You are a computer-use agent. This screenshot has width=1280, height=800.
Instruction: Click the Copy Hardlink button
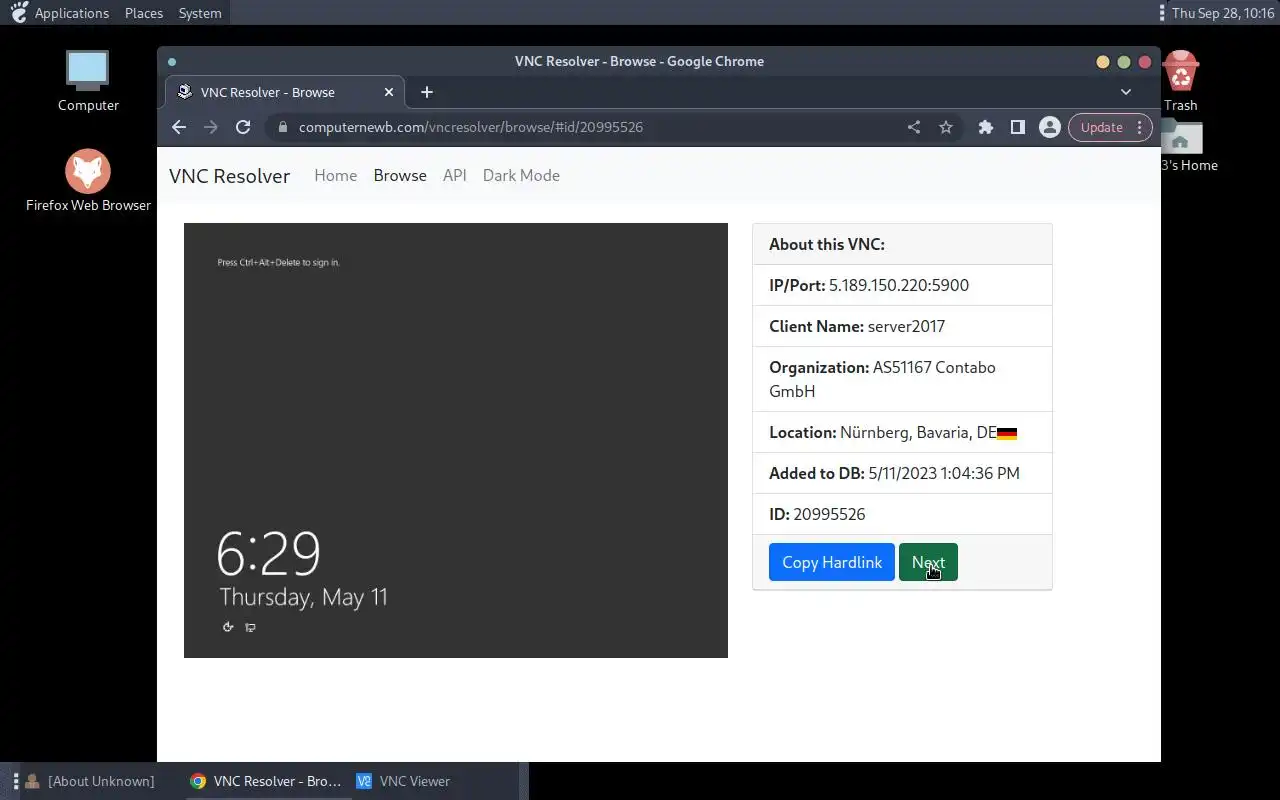pyautogui.click(x=832, y=562)
